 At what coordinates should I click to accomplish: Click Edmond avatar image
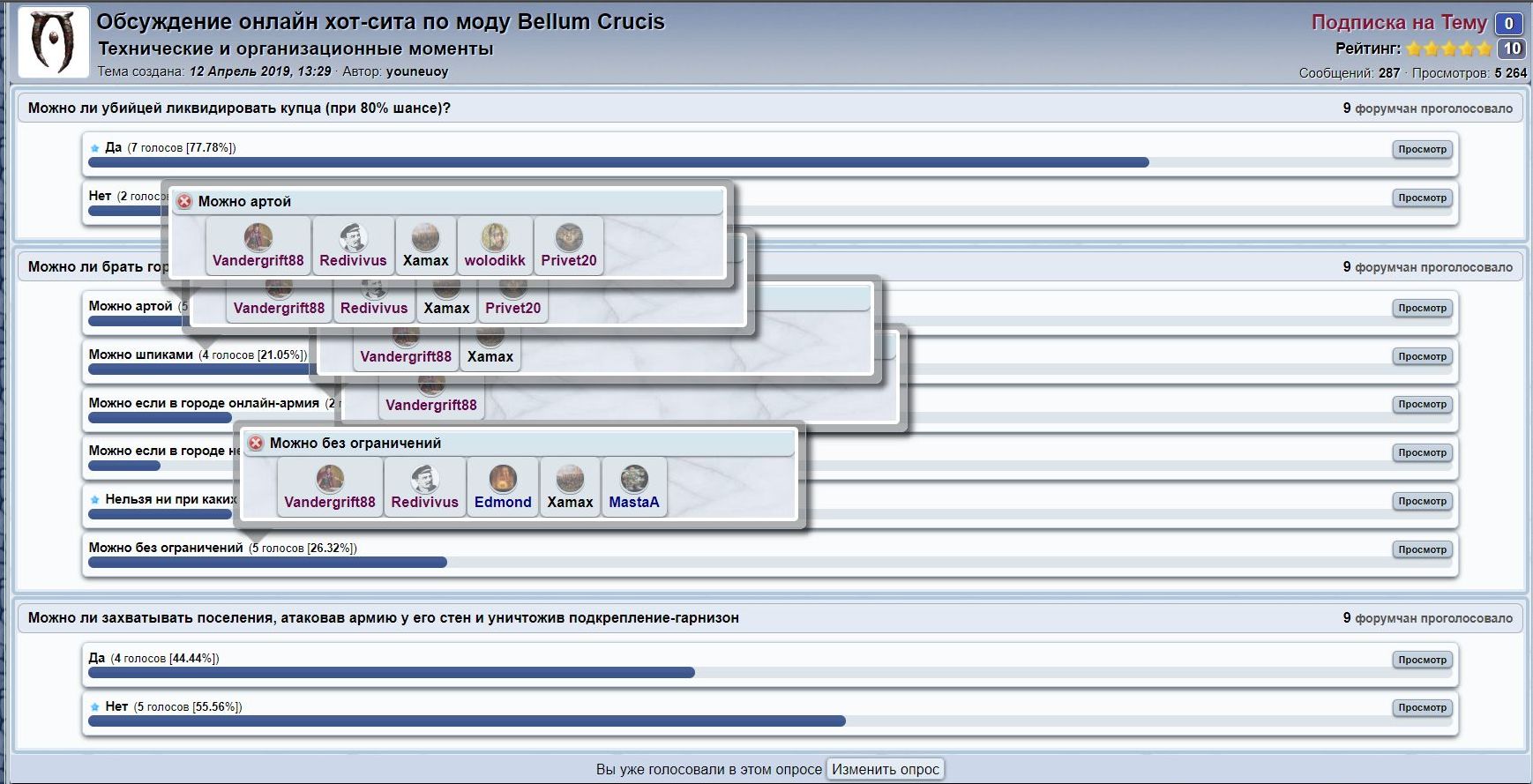click(503, 479)
